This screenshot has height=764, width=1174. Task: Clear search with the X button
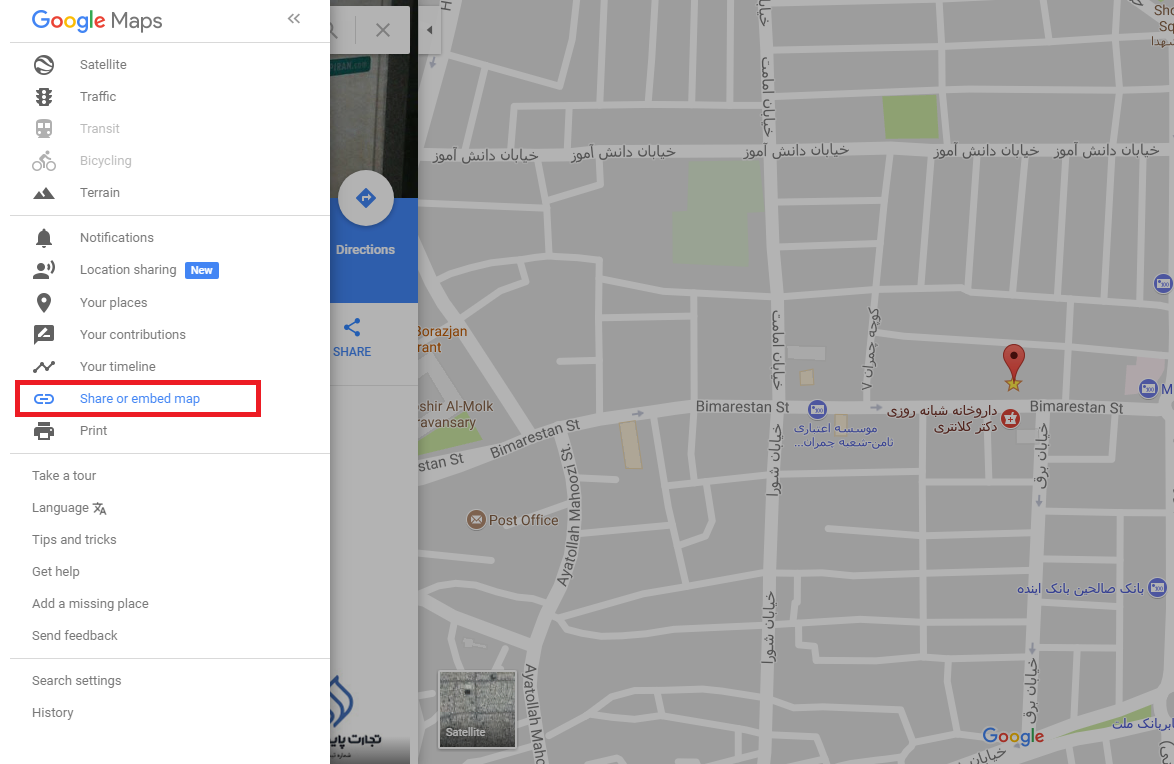tap(383, 30)
